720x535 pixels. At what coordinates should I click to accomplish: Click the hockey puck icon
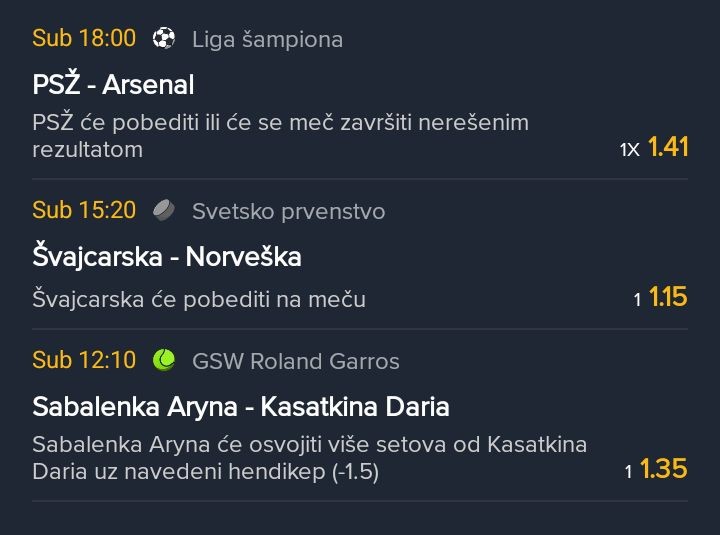[x=163, y=210]
